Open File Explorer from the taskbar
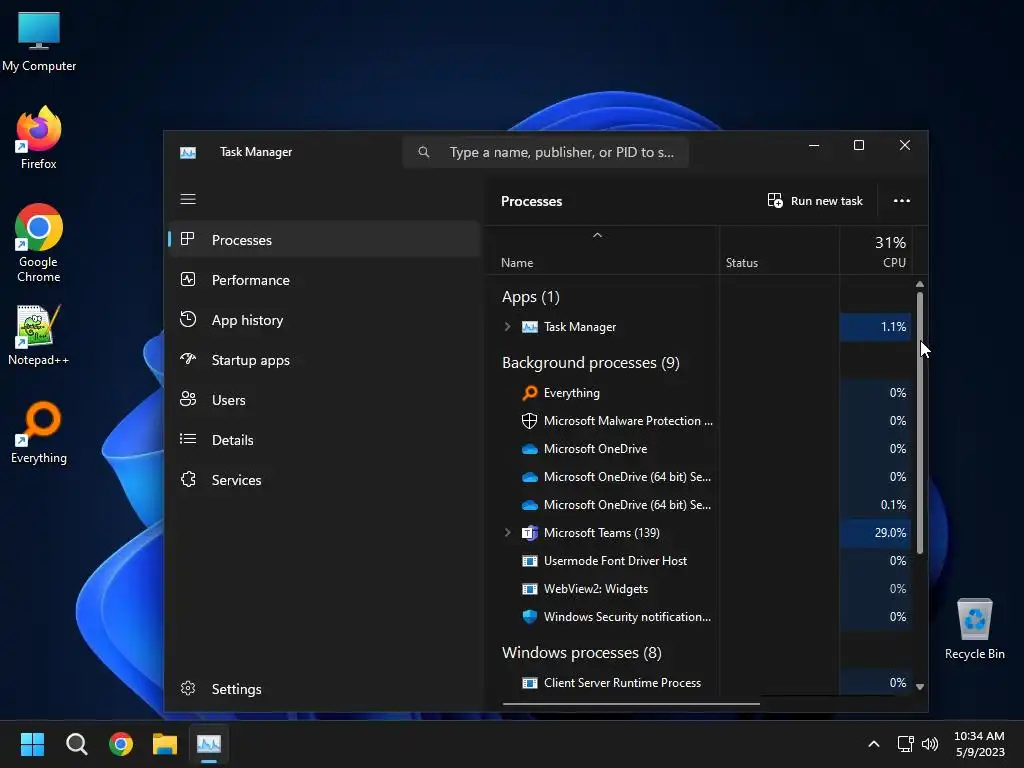Viewport: 1024px width, 768px height. (165, 744)
